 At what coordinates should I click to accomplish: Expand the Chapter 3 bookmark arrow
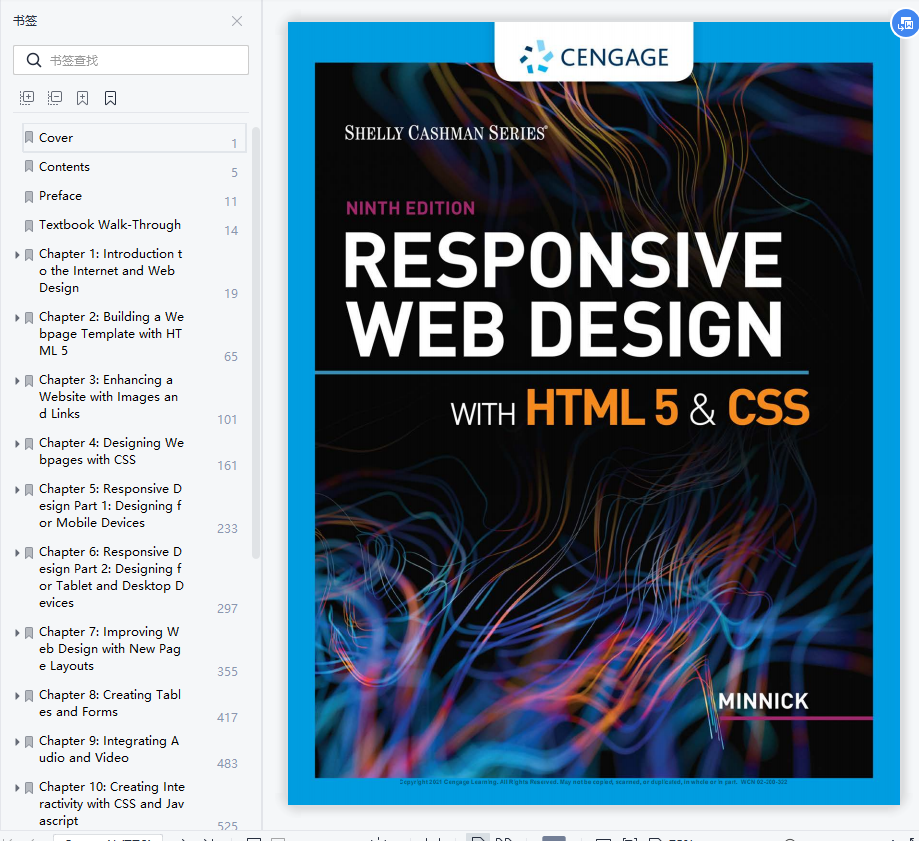coord(17,381)
